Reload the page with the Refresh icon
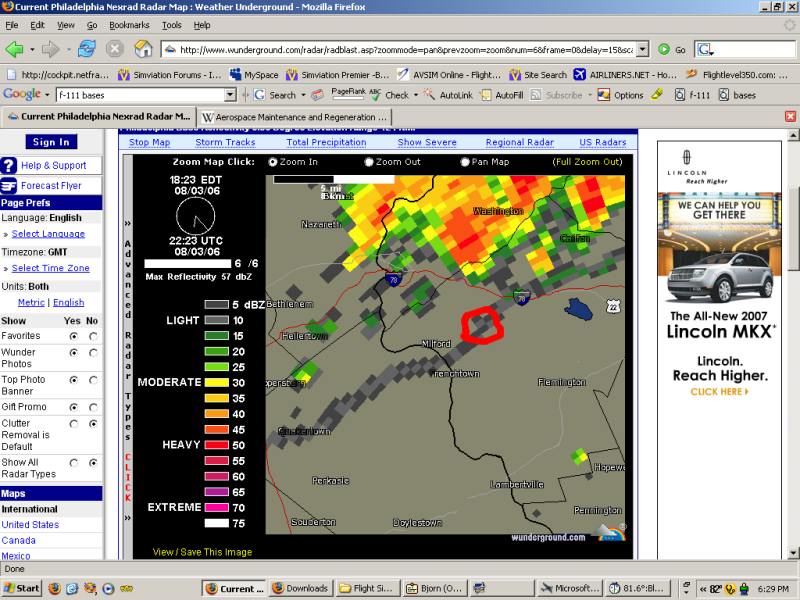Image resolution: width=800 pixels, height=600 pixels. 87,48
